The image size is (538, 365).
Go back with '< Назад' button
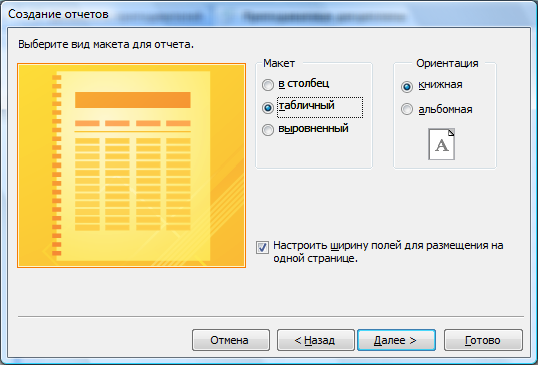click(x=316, y=340)
